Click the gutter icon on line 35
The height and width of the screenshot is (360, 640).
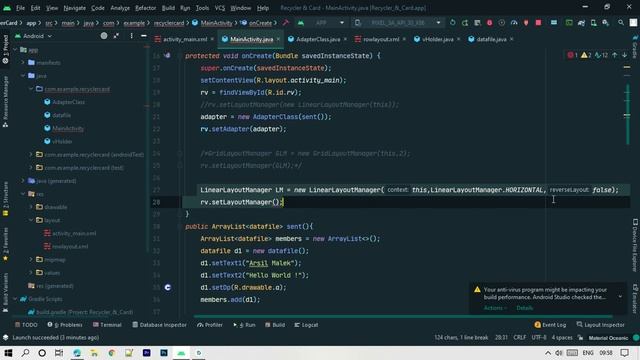click(168, 287)
